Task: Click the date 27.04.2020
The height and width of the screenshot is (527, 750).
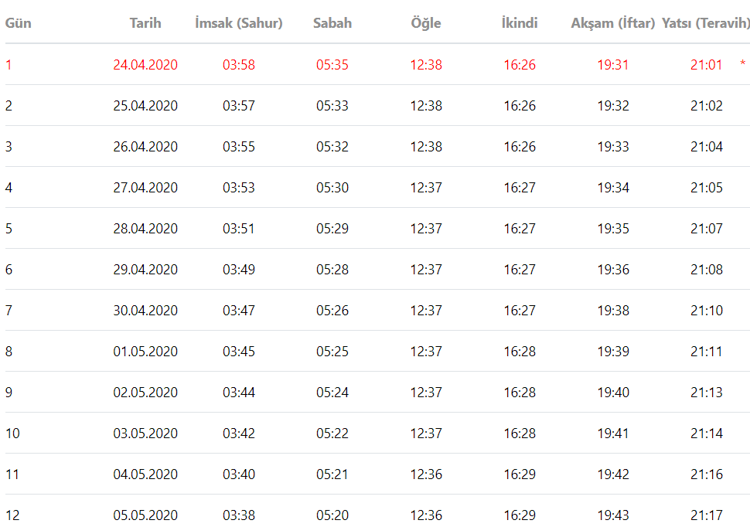Action: tap(145, 187)
